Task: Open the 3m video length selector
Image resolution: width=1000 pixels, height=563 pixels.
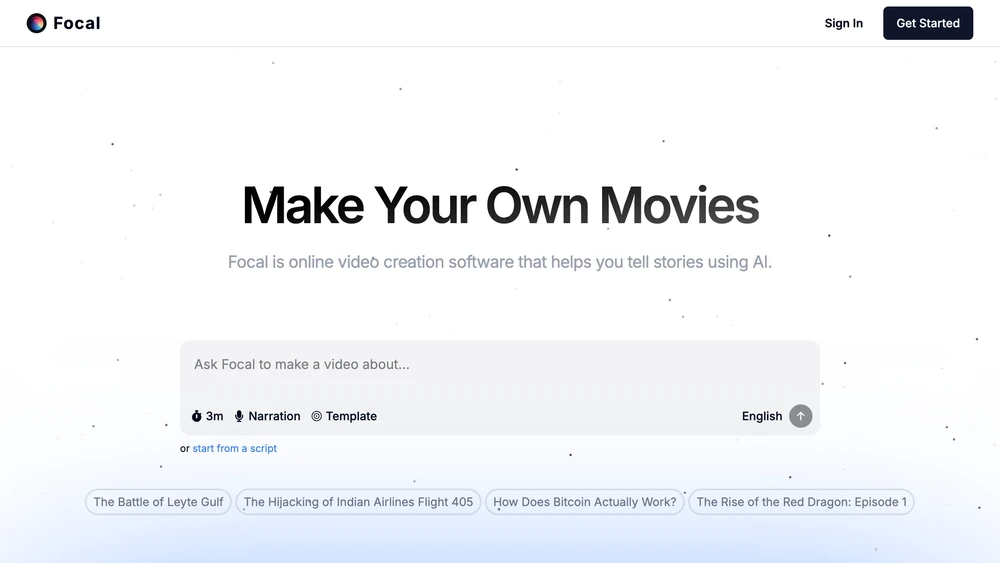Action: [207, 416]
